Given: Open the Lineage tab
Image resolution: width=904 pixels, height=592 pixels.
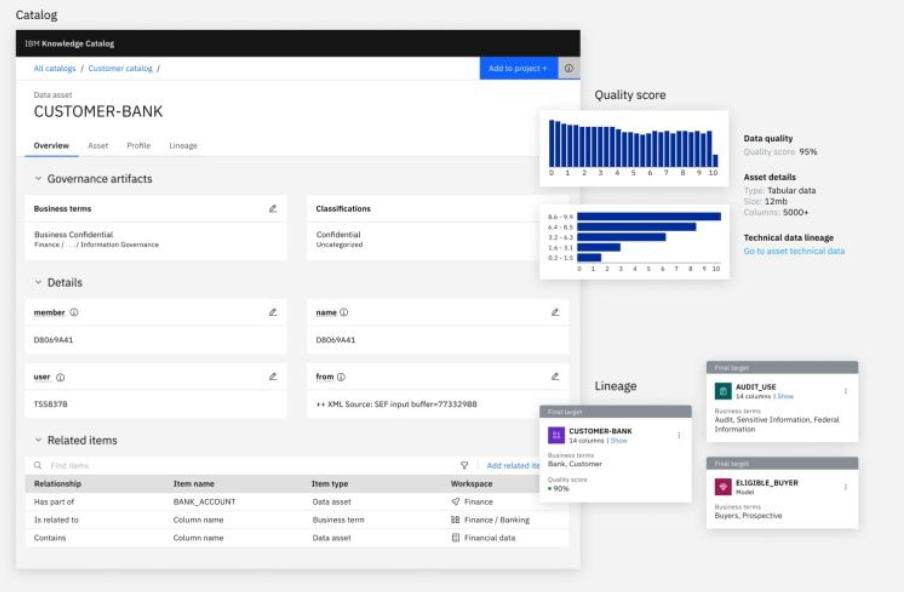Looking at the screenshot, I should click(x=183, y=146).
